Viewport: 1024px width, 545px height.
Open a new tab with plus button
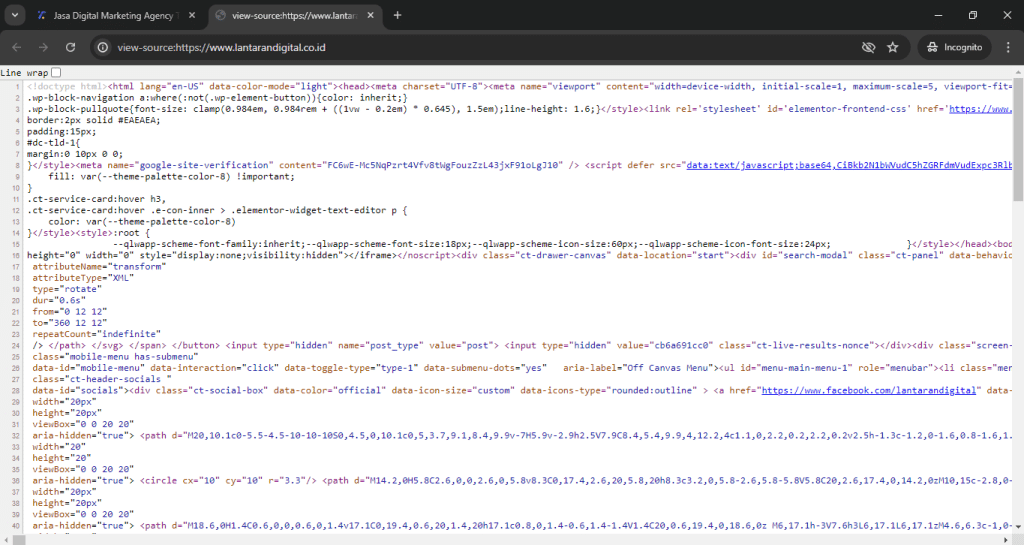pyautogui.click(x=397, y=15)
